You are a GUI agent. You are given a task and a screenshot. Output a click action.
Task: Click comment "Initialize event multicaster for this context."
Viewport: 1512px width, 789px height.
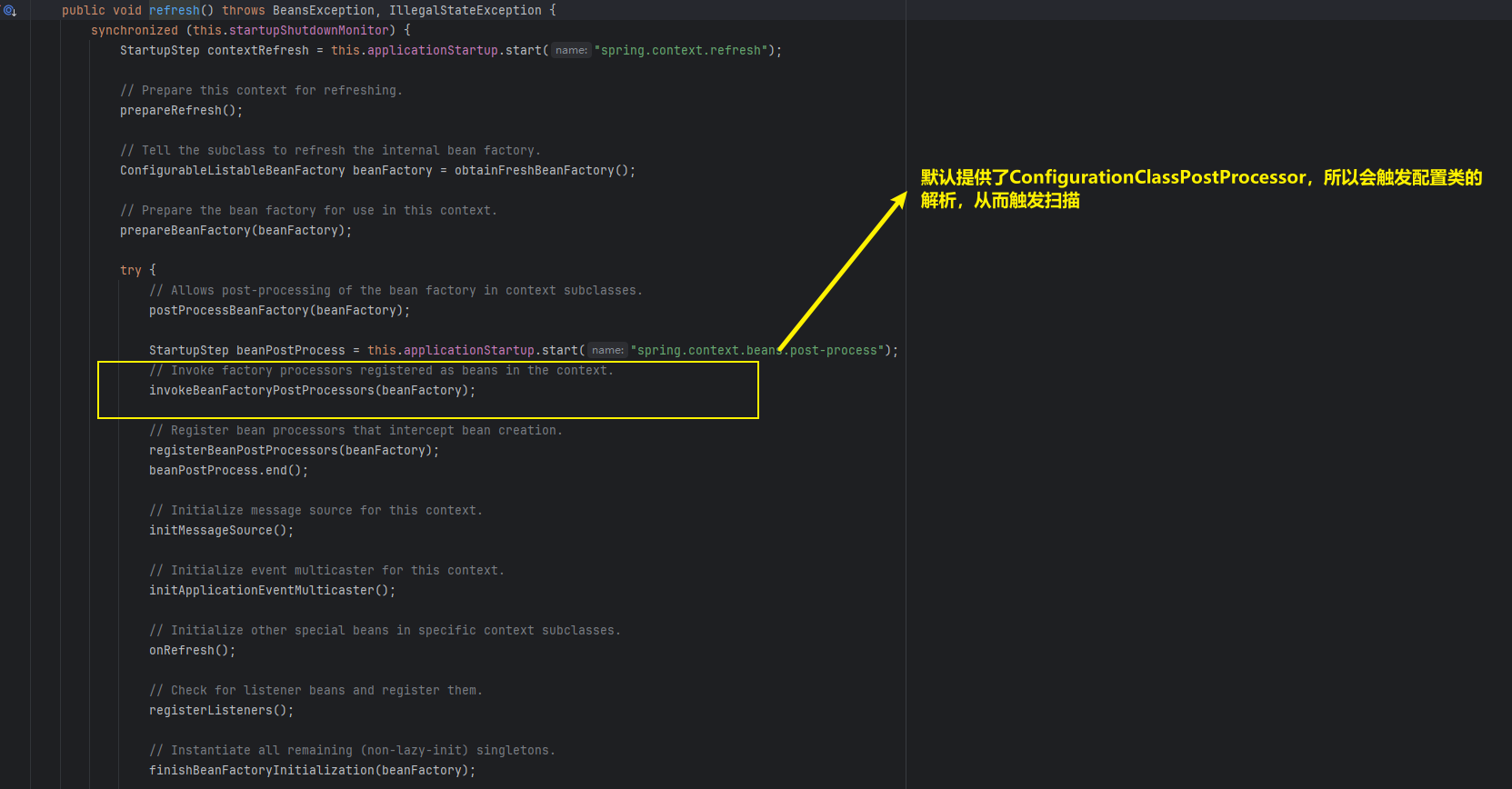pos(326,571)
